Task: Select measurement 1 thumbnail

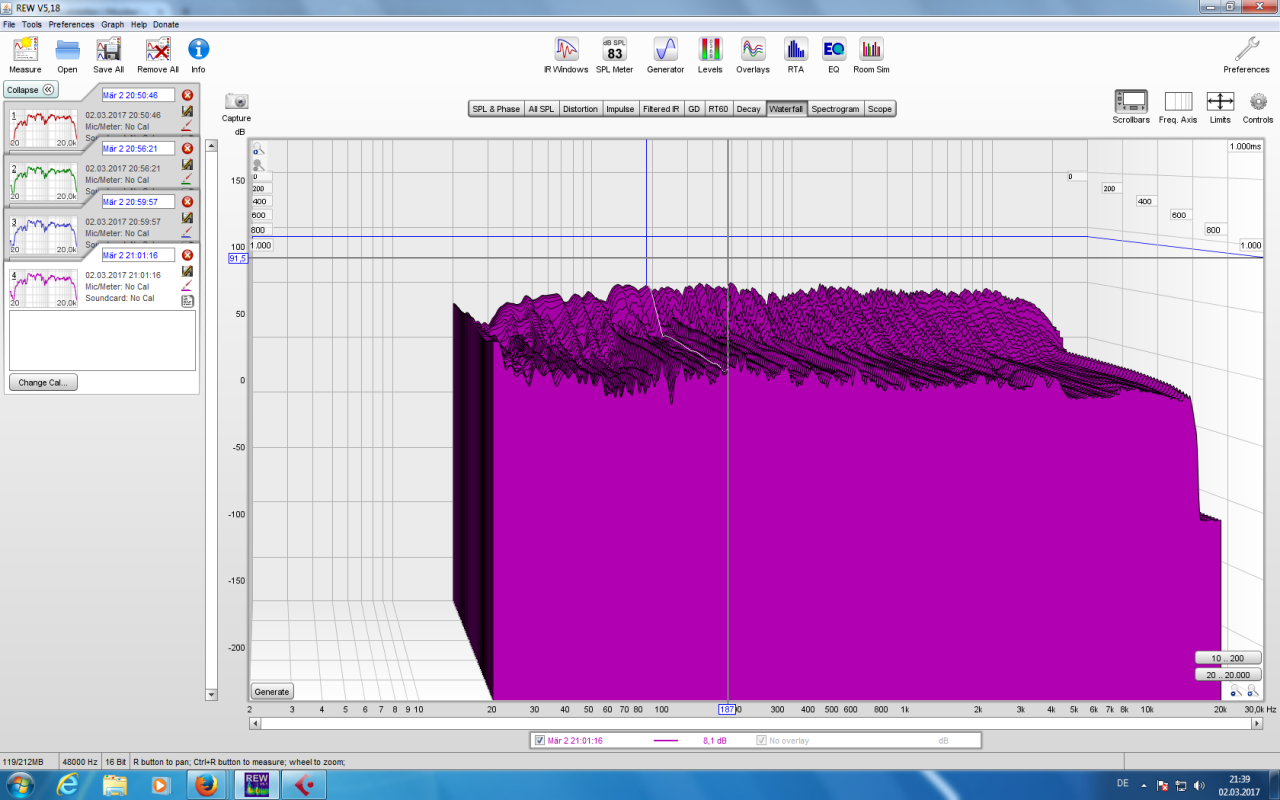Action: [x=43, y=129]
